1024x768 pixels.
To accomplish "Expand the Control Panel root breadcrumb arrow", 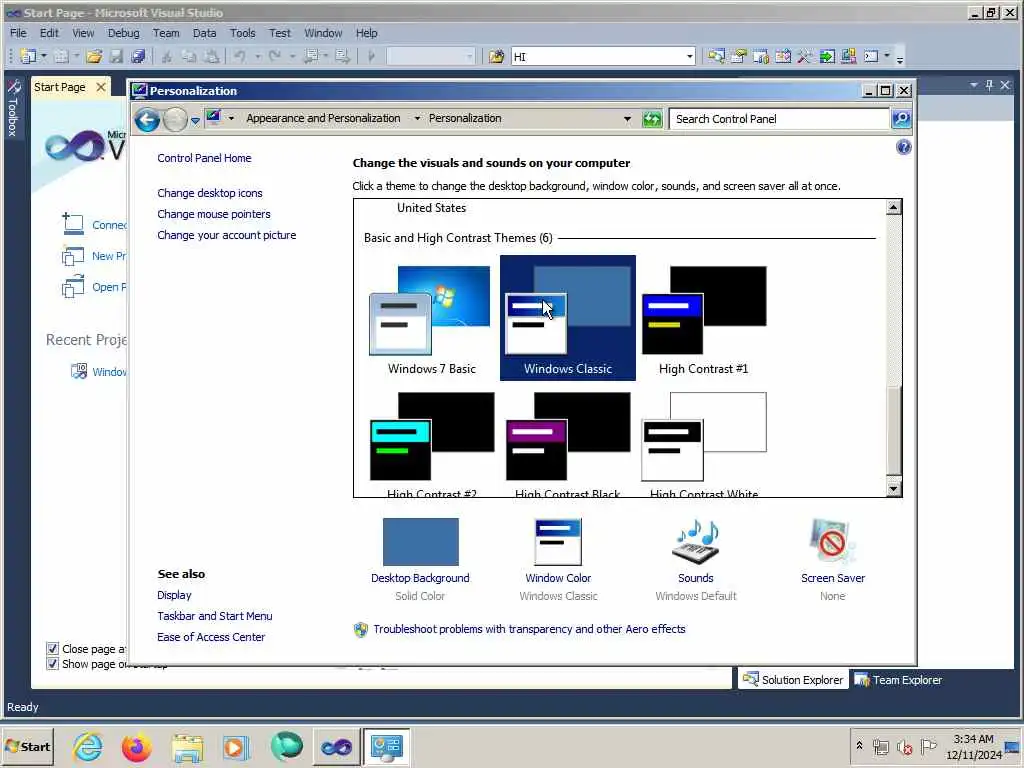I will click(231, 118).
